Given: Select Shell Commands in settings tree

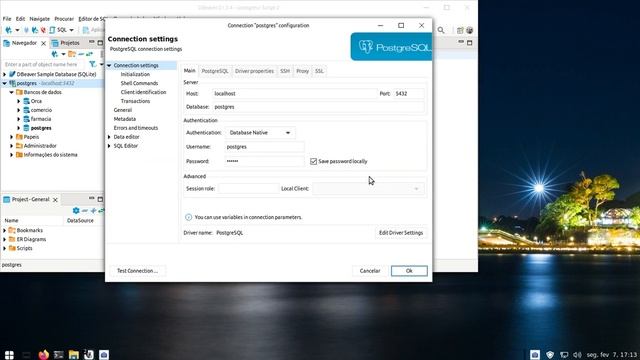Looking at the screenshot, I should pyautogui.click(x=139, y=83).
